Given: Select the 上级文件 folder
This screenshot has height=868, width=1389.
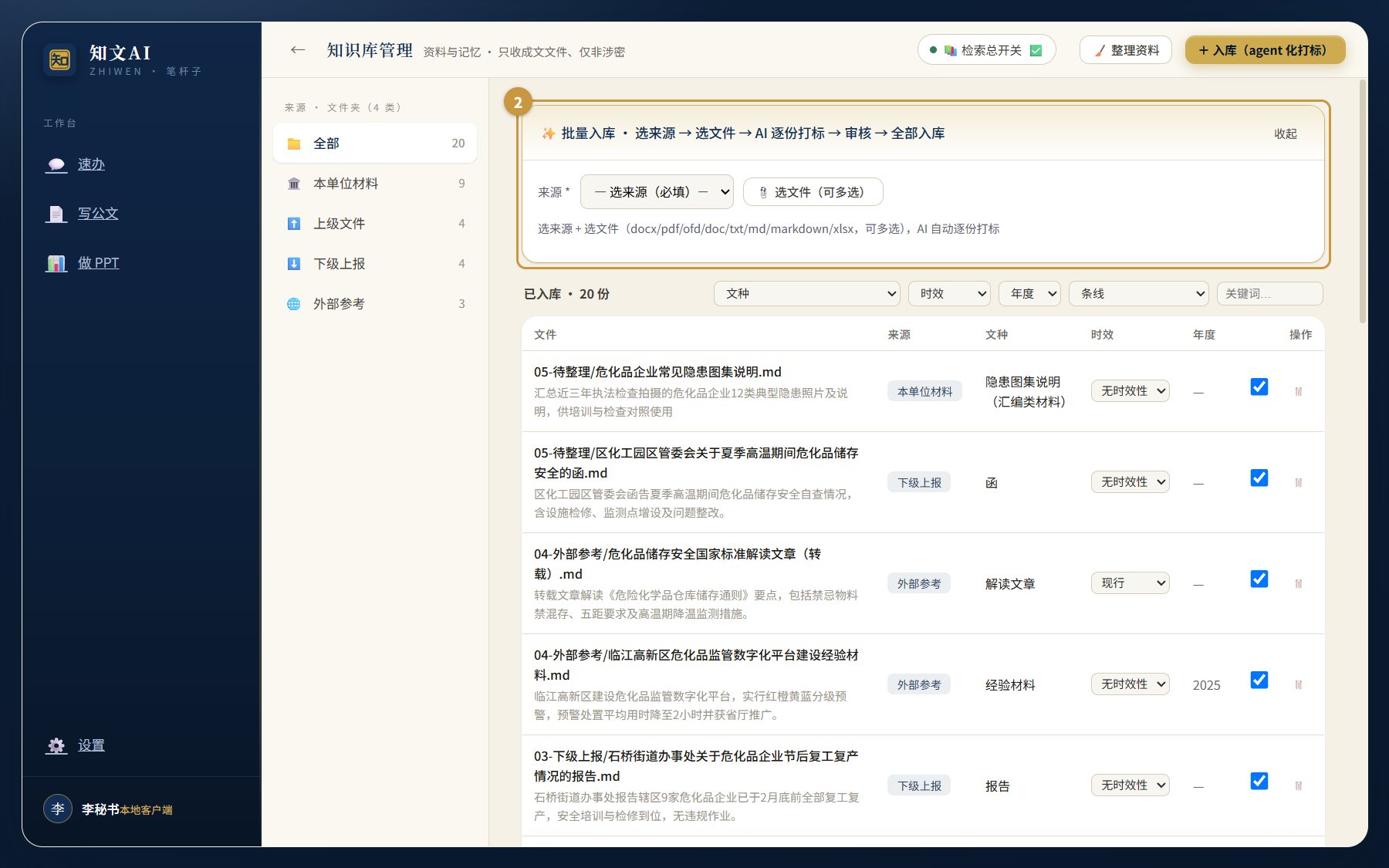Looking at the screenshot, I should [x=375, y=223].
